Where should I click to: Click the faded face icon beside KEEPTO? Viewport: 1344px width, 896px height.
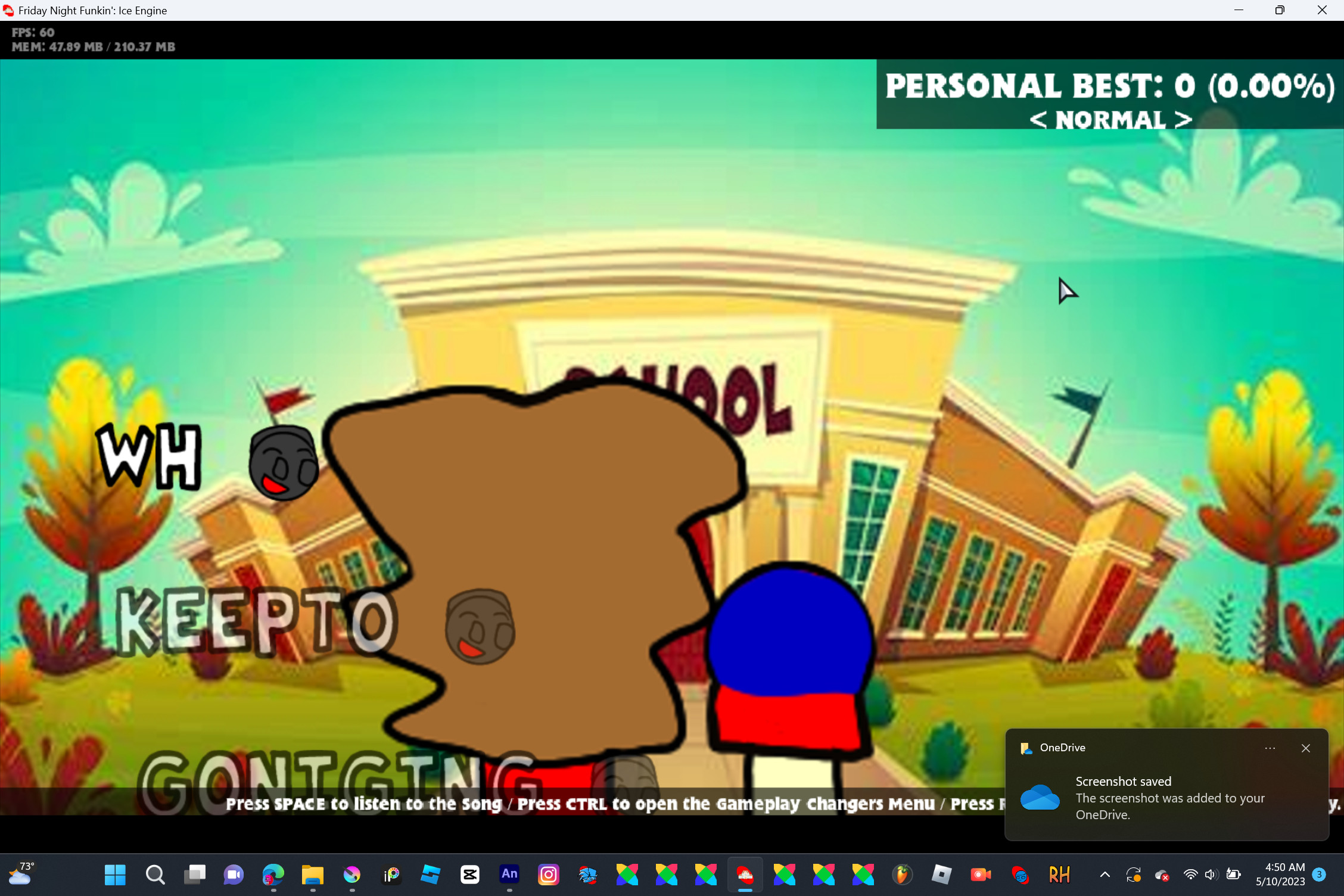[480, 626]
